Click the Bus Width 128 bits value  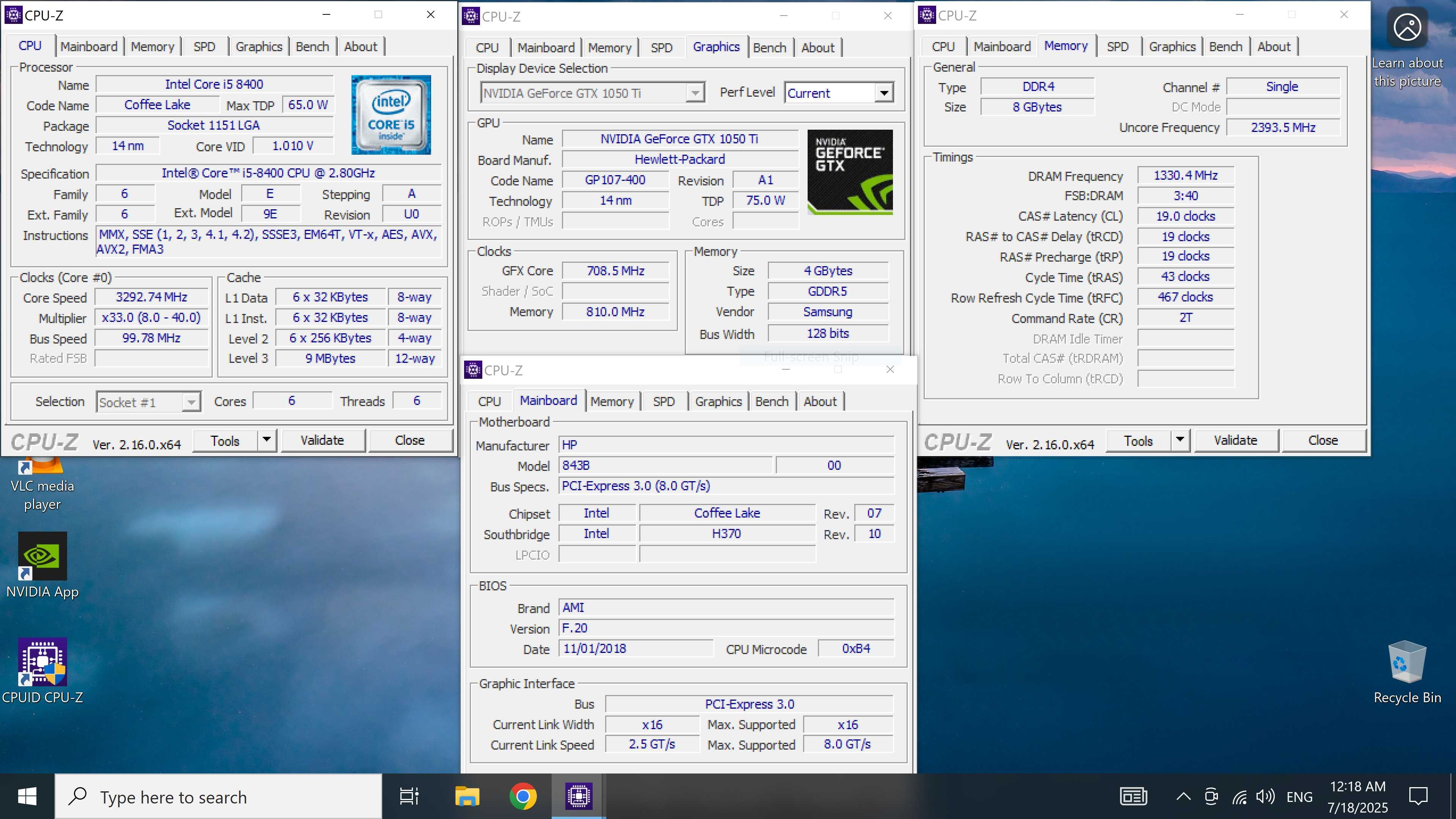coord(827,334)
